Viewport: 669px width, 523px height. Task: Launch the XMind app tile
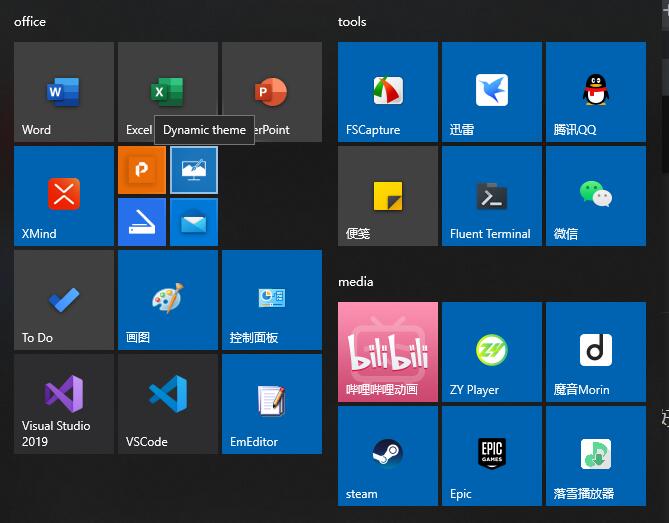[63, 195]
